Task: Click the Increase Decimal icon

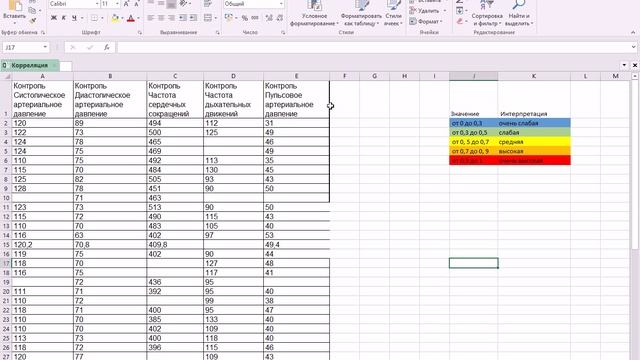Action: click(269, 18)
